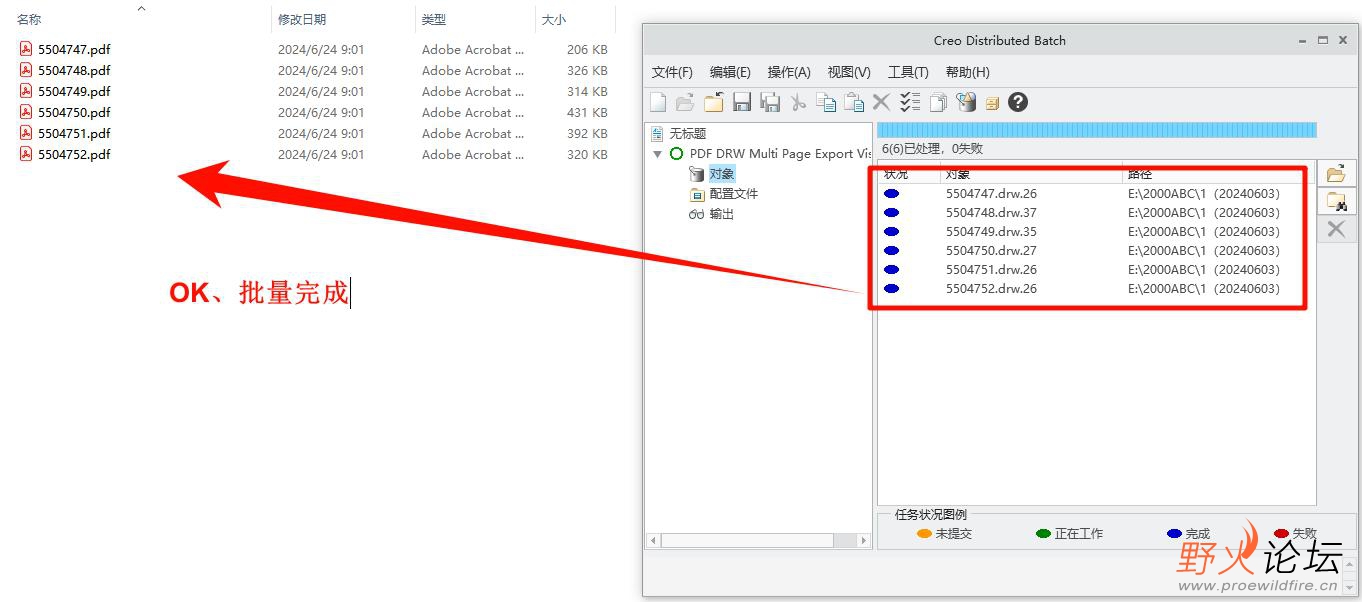Click the add objects folder-arrow button
The height and width of the screenshot is (602, 1362).
pyautogui.click(x=1336, y=173)
